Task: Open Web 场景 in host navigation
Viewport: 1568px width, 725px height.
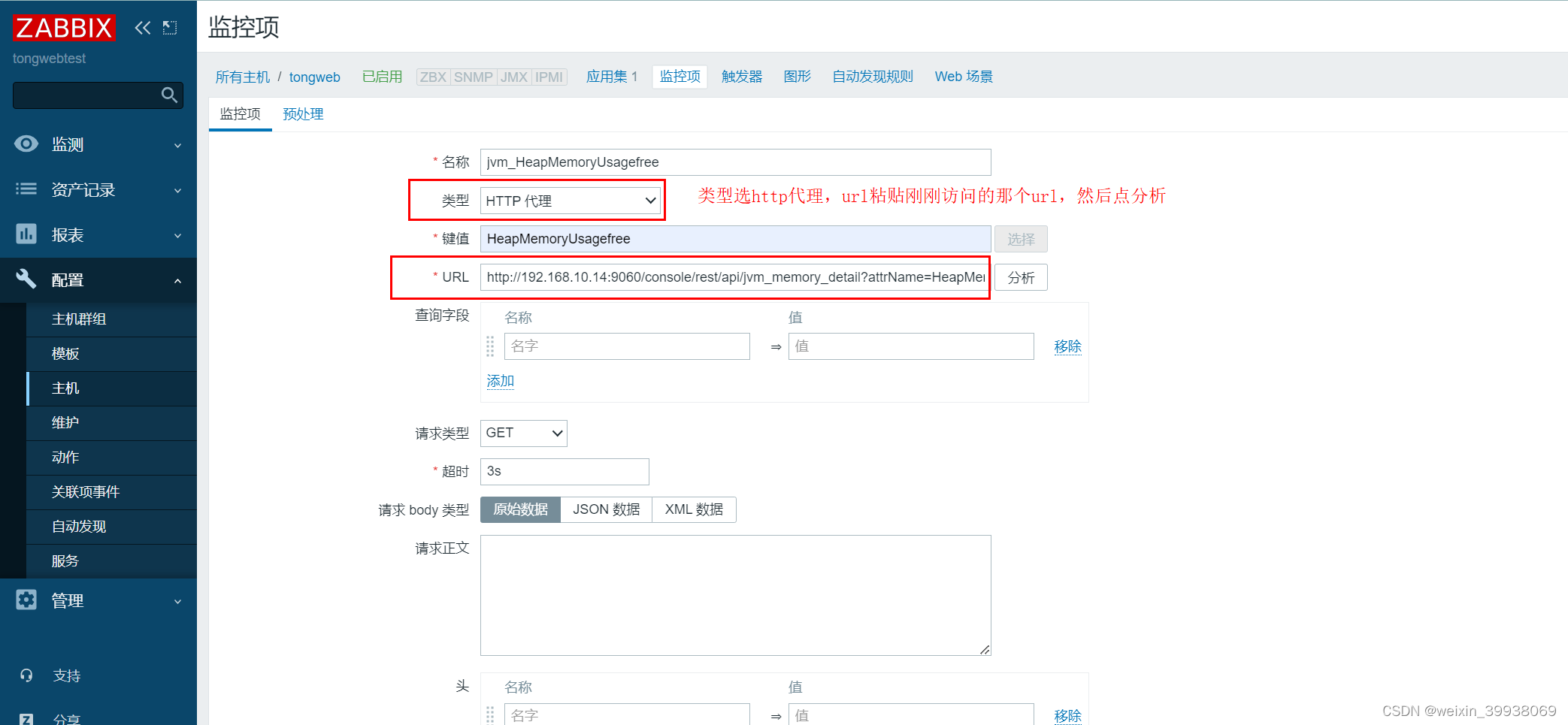Action: pos(964,77)
